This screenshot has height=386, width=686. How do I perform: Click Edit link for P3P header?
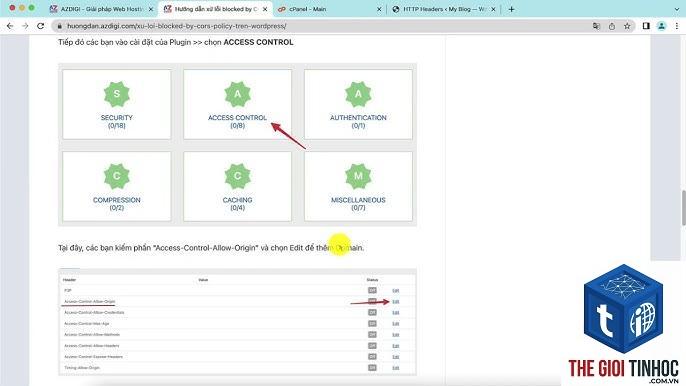[396, 290]
